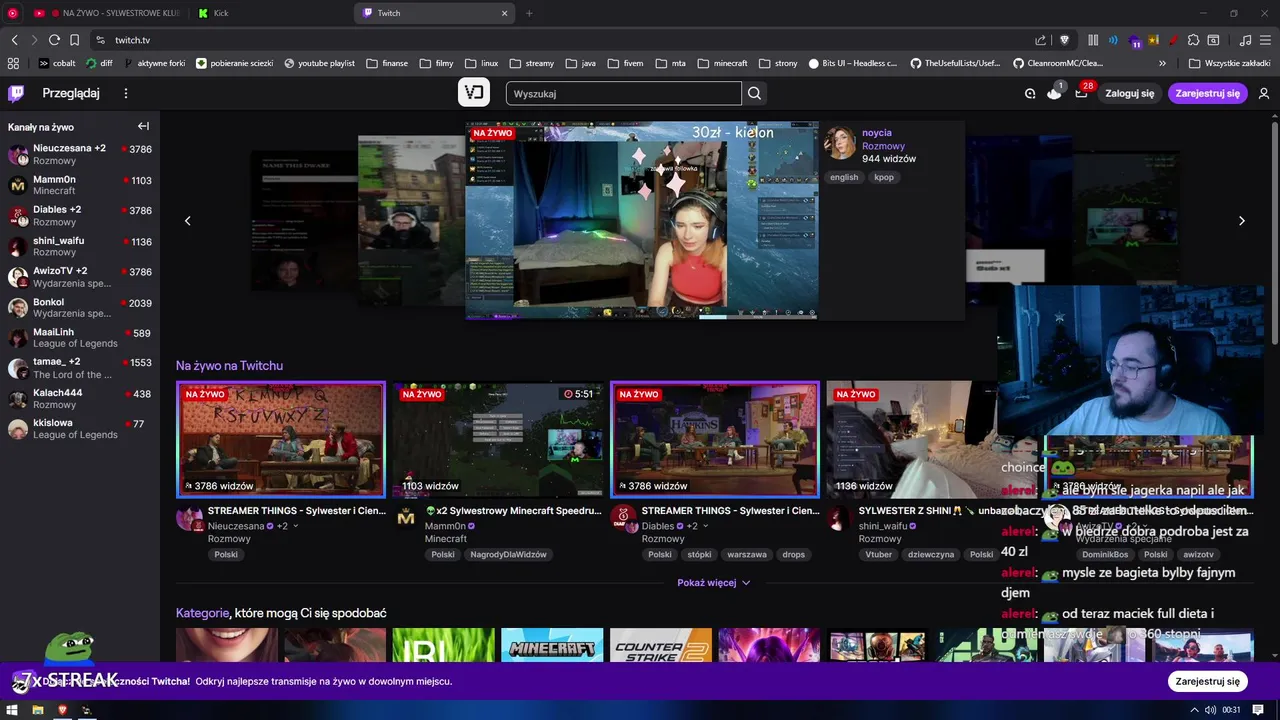Collapse the Kanały na żywo sidebar
This screenshot has width=1280, height=720.
[x=143, y=126]
